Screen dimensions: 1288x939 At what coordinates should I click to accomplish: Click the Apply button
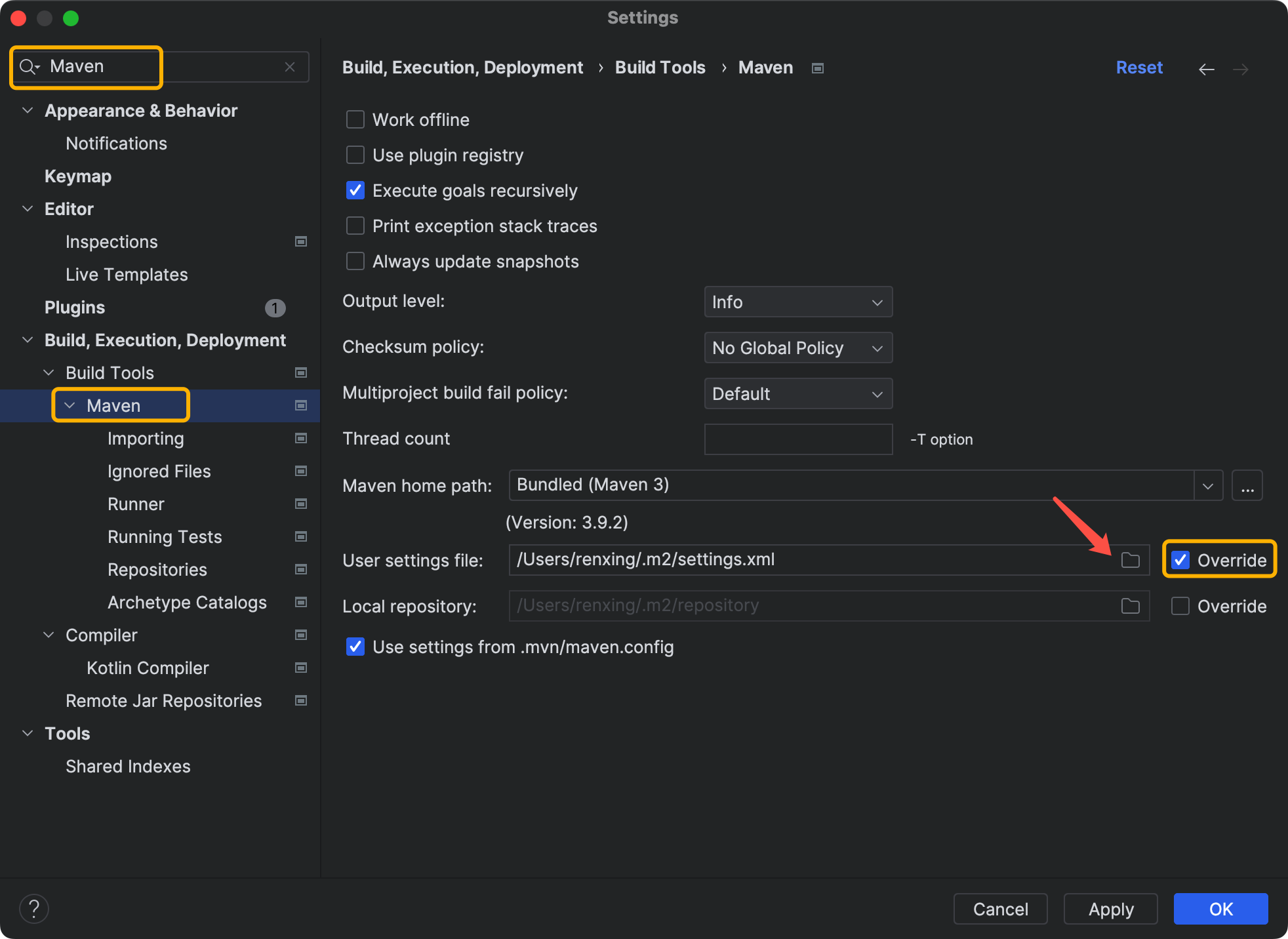click(1110, 909)
